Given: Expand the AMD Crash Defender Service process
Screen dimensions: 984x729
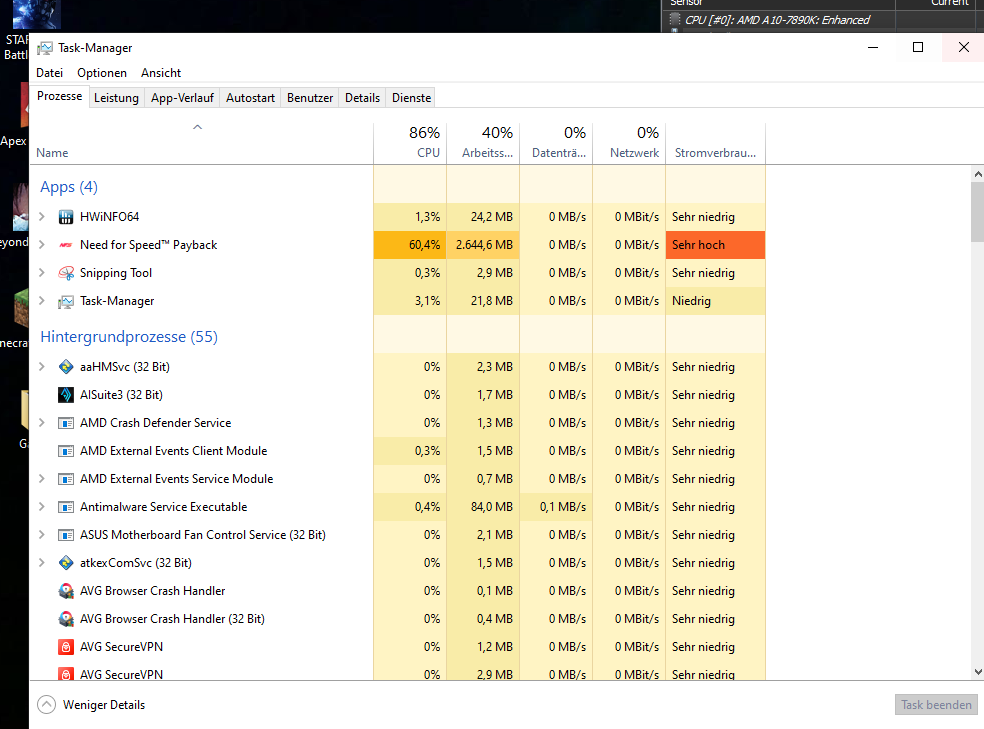Looking at the screenshot, I should pyautogui.click(x=42, y=423).
